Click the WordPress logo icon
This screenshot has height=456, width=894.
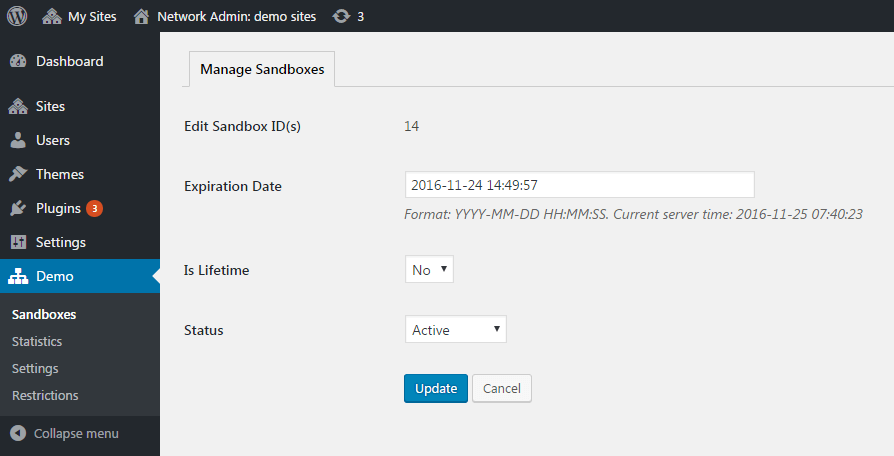pos(17,16)
